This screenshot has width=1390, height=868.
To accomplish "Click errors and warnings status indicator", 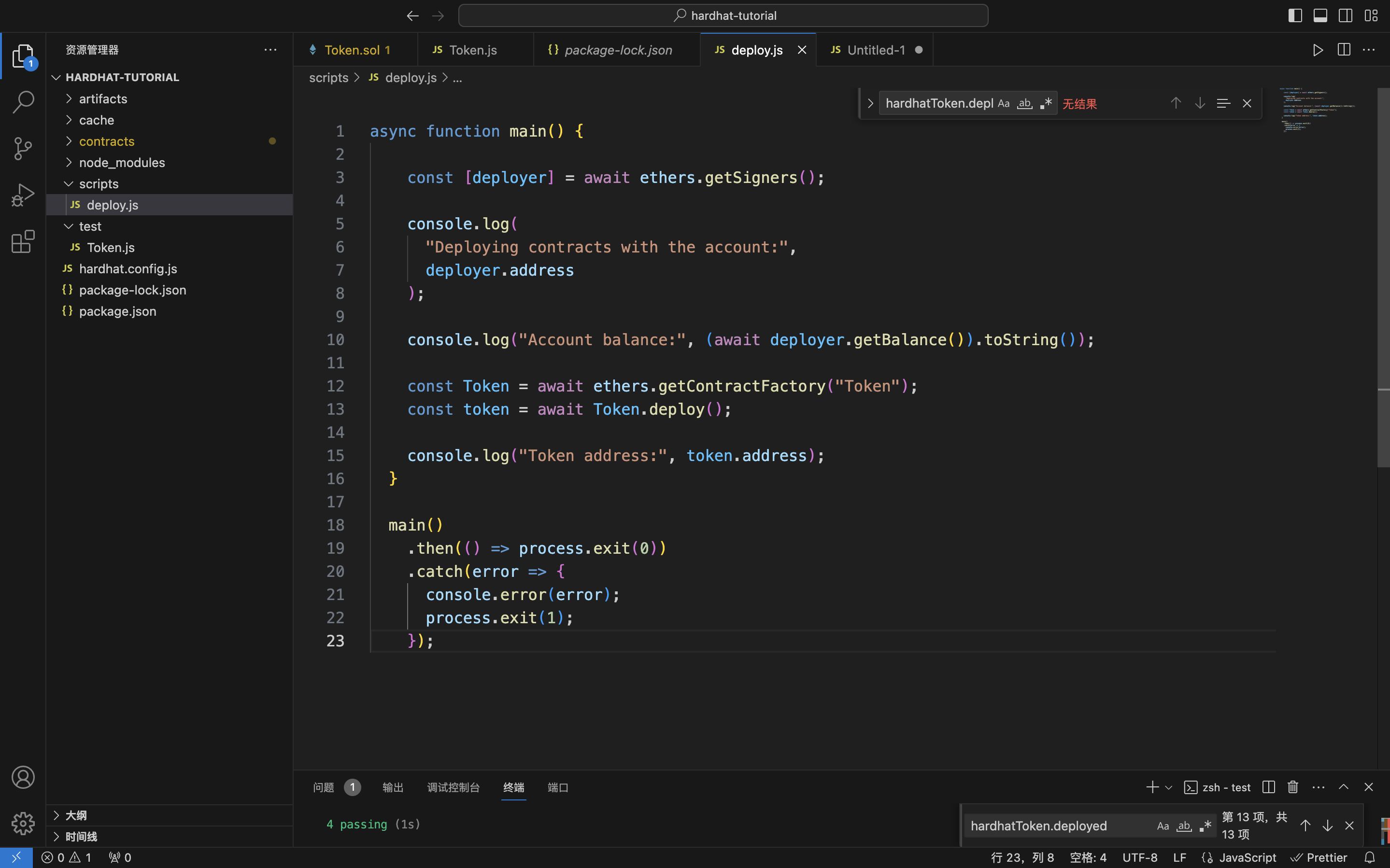I will pos(66,857).
